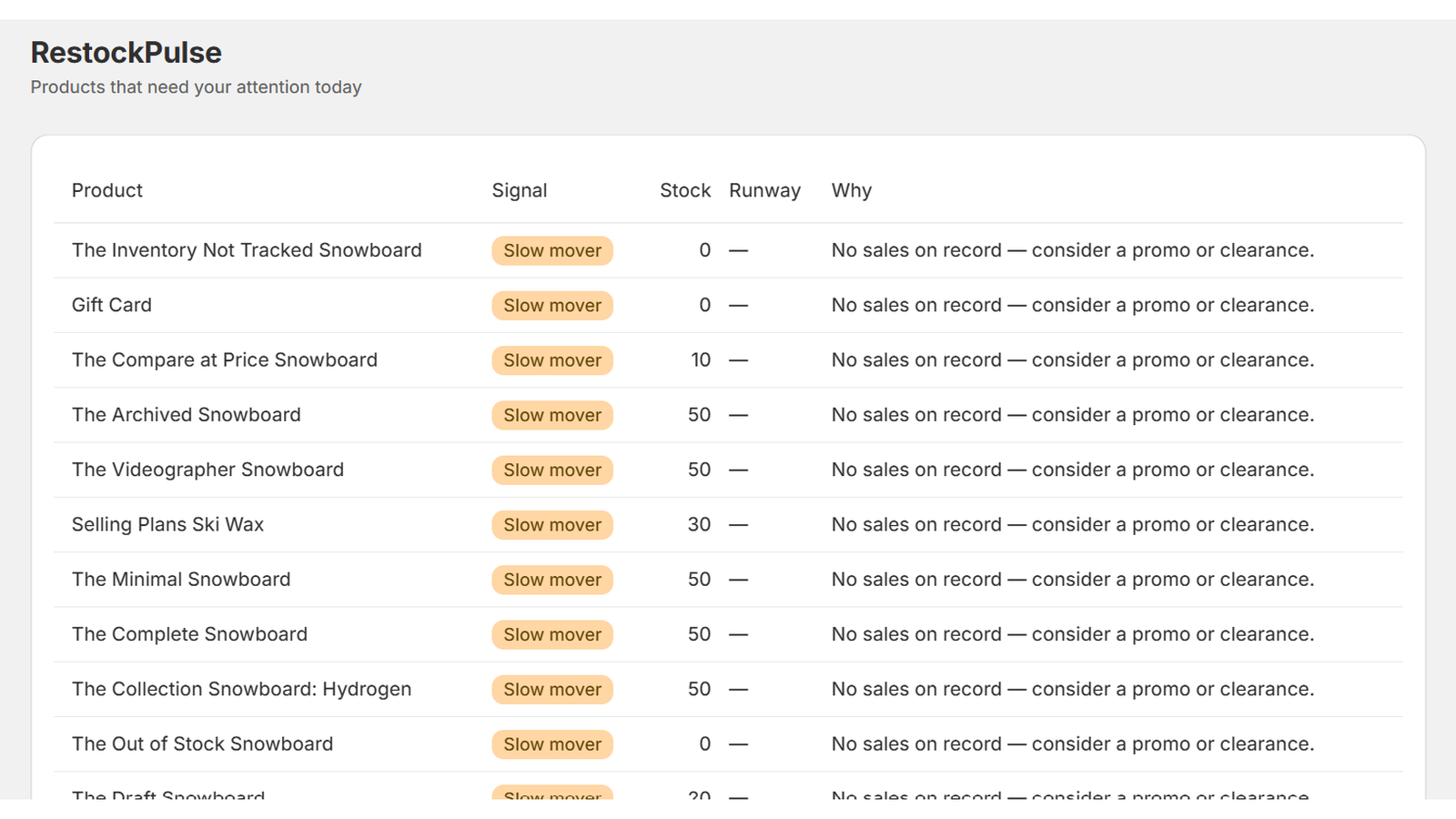This screenshot has width=1456, height=819.
Task: Click Slow mover badge for Out of Stock Snowboard
Action: tap(552, 744)
